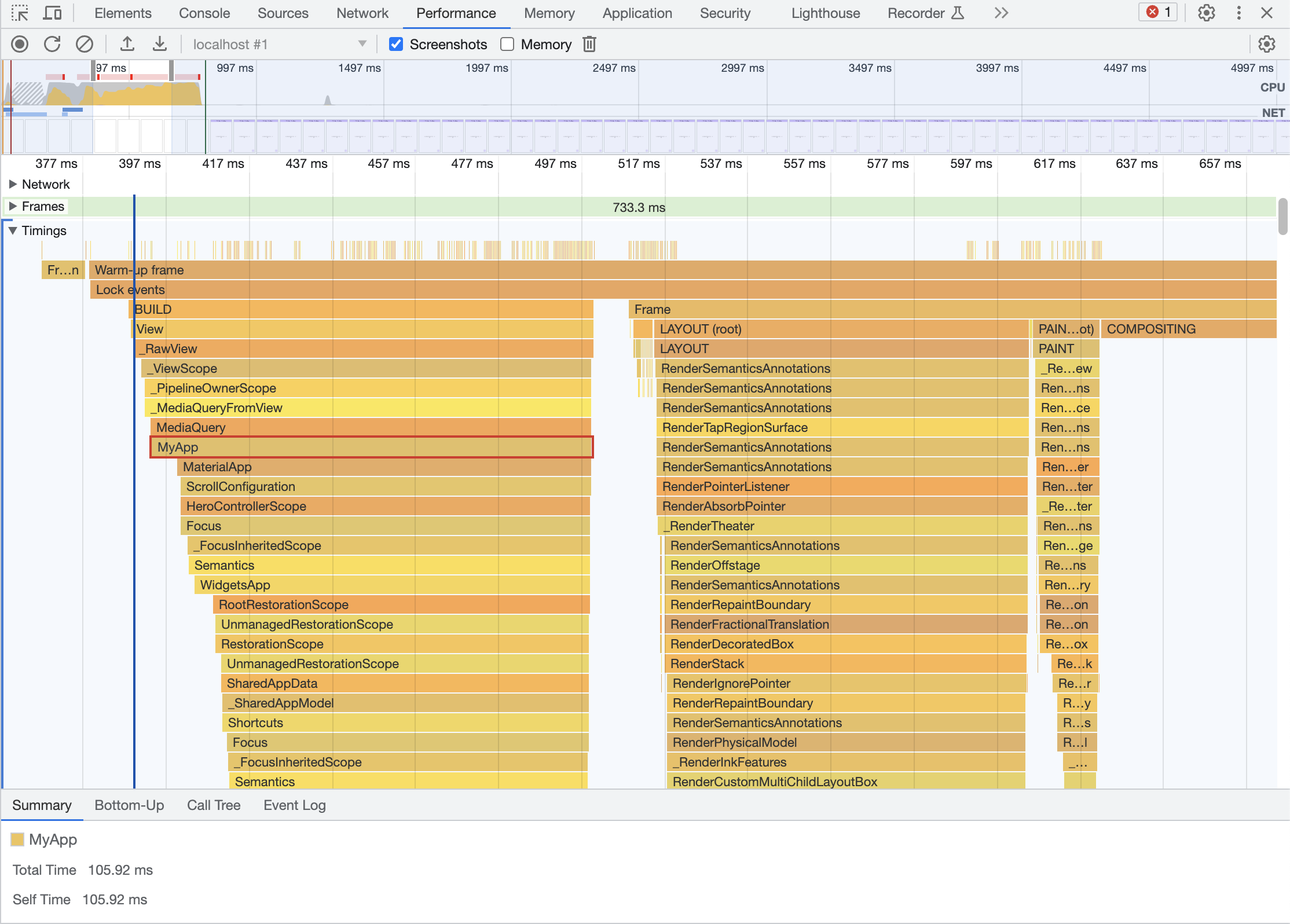Open the capture settings gear
This screenshot has width=1290, height=924.
click(1266, 44)
